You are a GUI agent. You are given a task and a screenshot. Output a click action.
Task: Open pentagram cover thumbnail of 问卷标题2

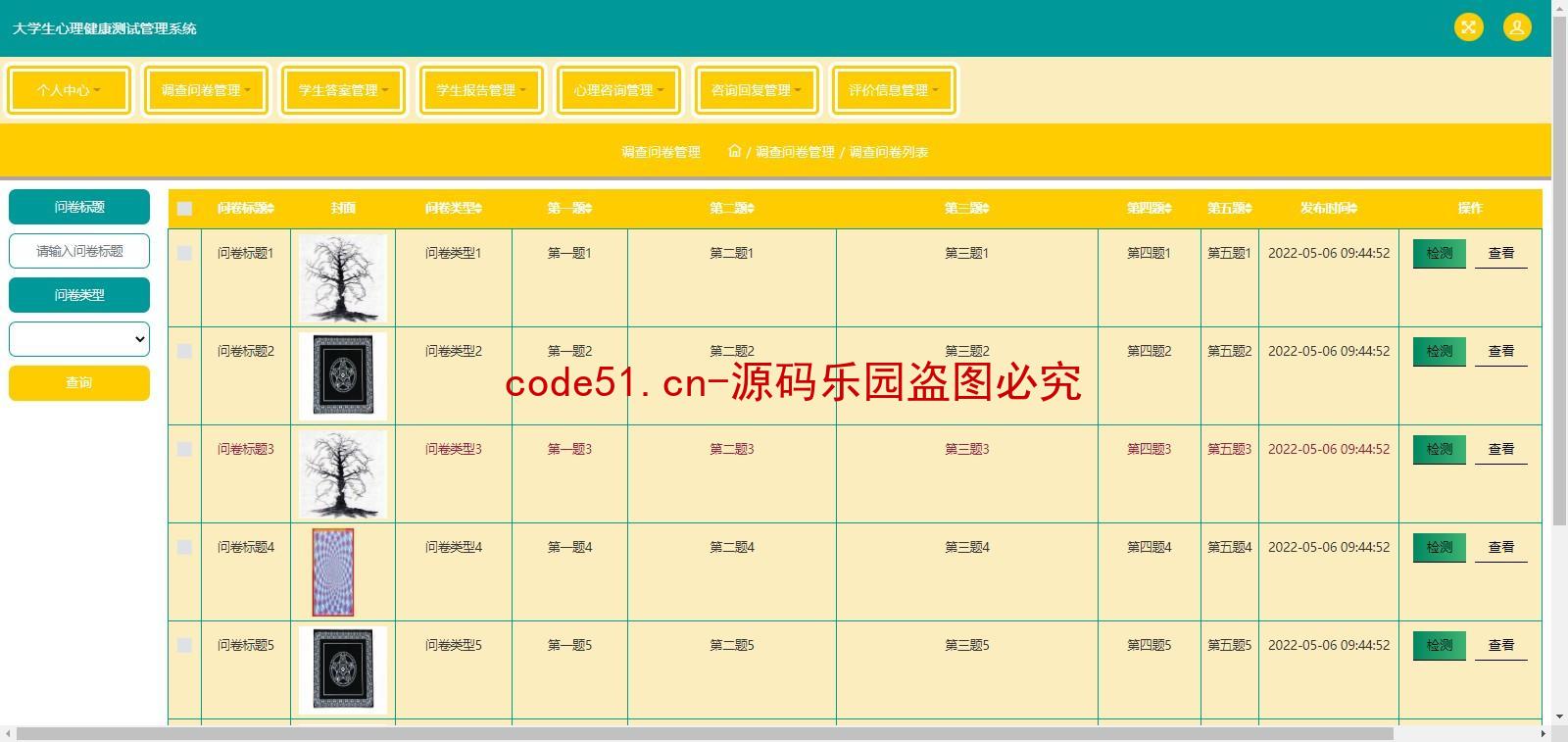343,376
